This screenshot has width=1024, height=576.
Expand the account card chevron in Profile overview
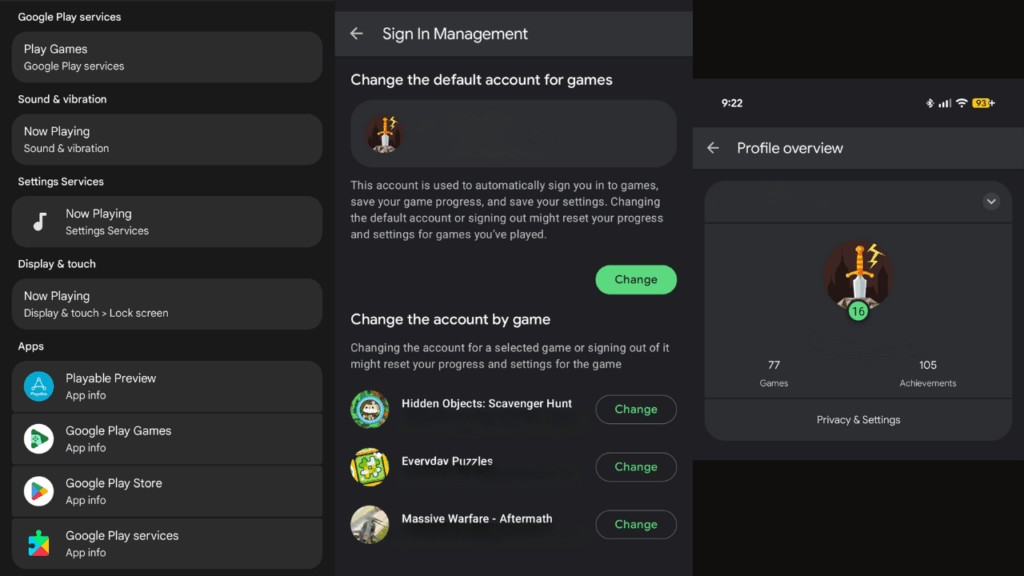point(991,201)
